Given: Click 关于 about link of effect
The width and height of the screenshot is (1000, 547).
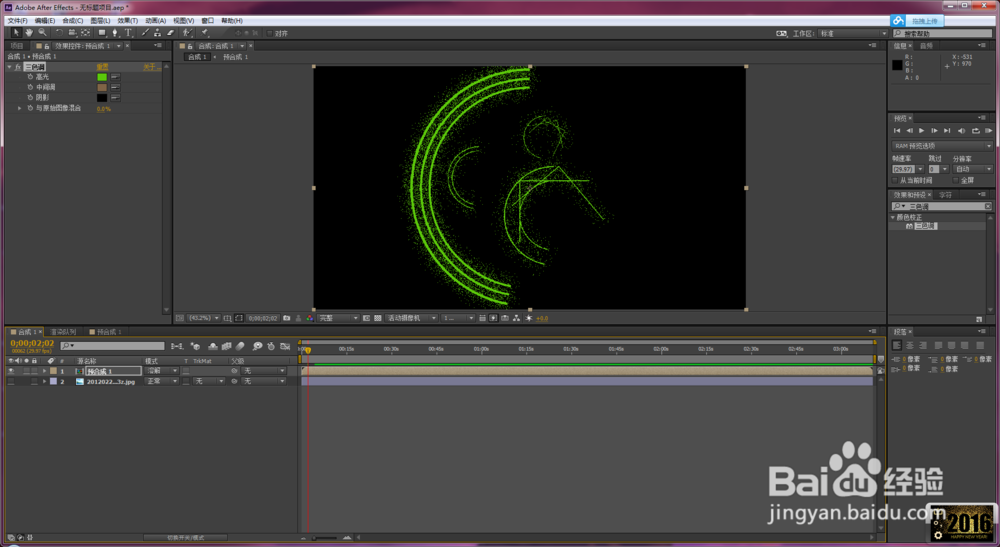Looking at the screenshot, I should (150, 67).
